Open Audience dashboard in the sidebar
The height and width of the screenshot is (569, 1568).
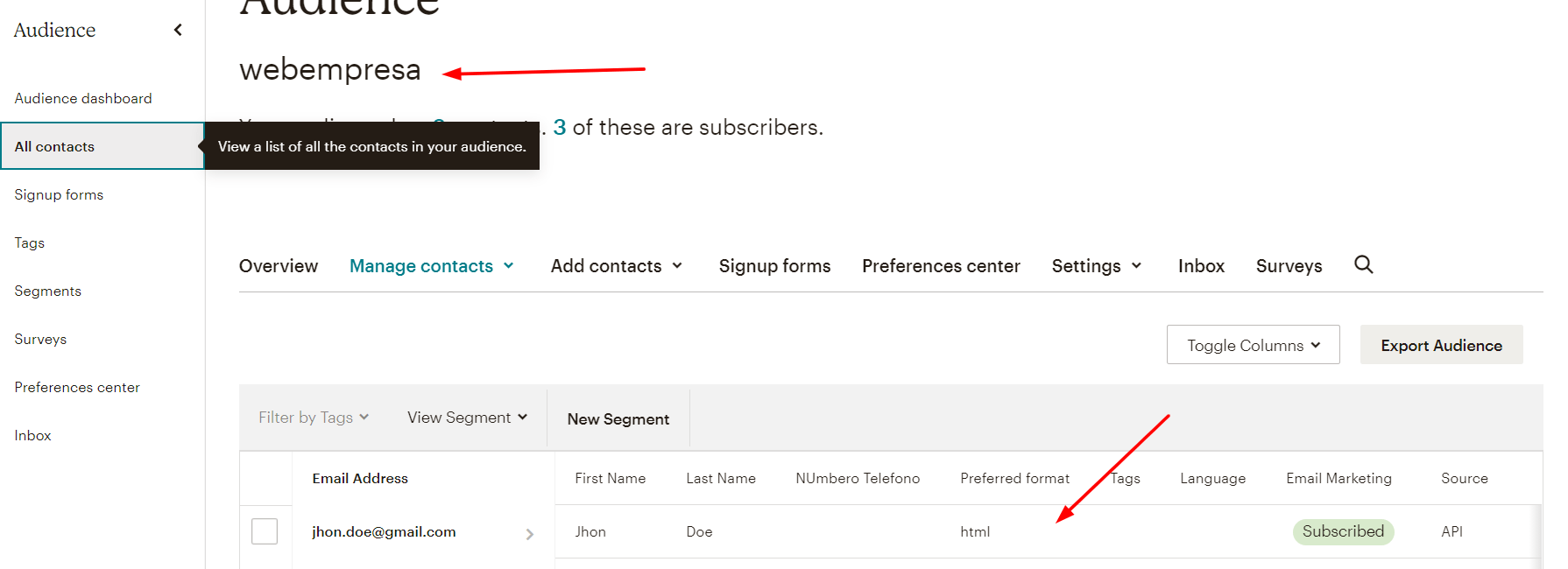click(83, 99)
